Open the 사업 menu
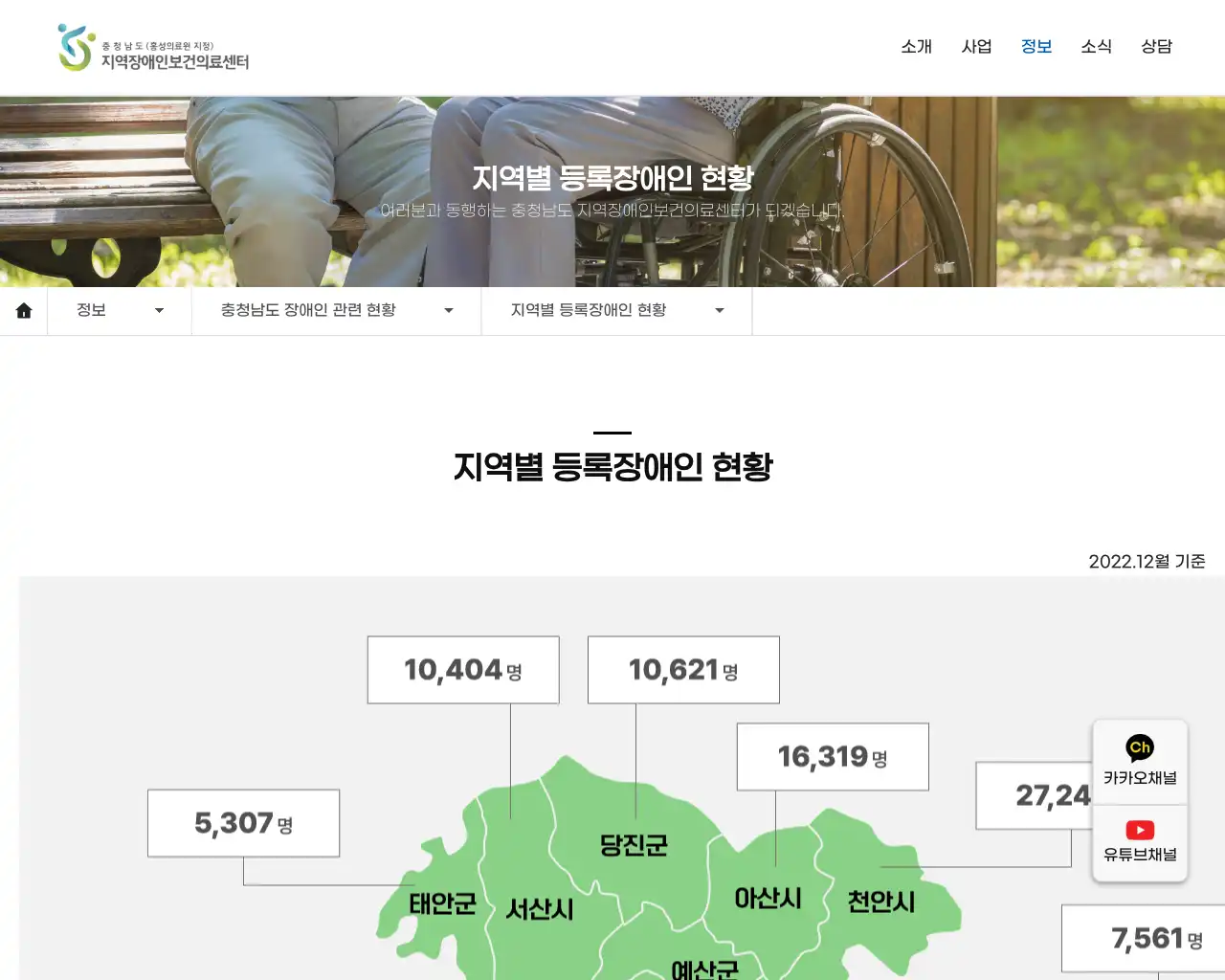This screenshot has height=980, width=1225. pos(976,46)
